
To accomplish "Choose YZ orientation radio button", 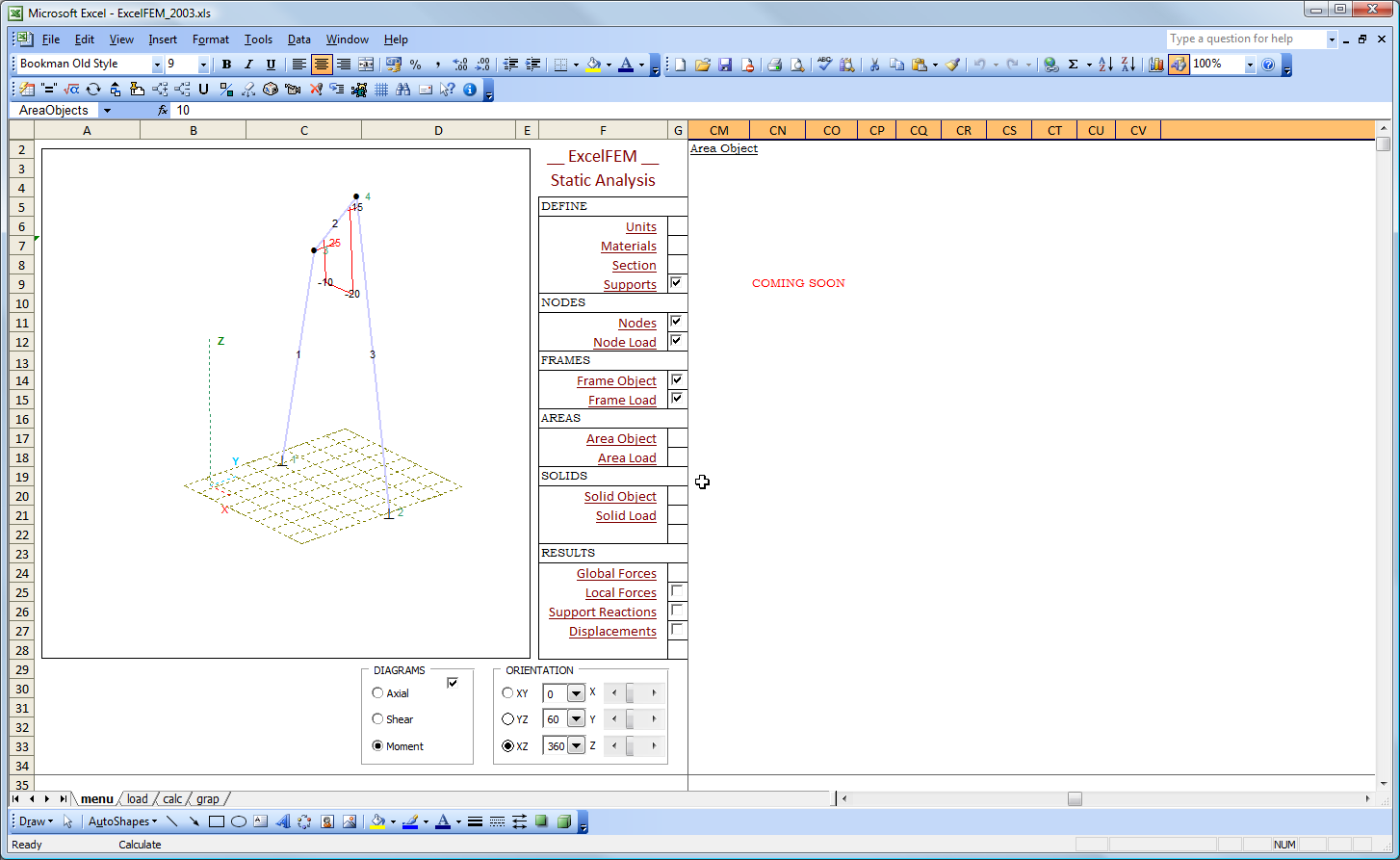I will pyautogui.click(x=508, y=719).
